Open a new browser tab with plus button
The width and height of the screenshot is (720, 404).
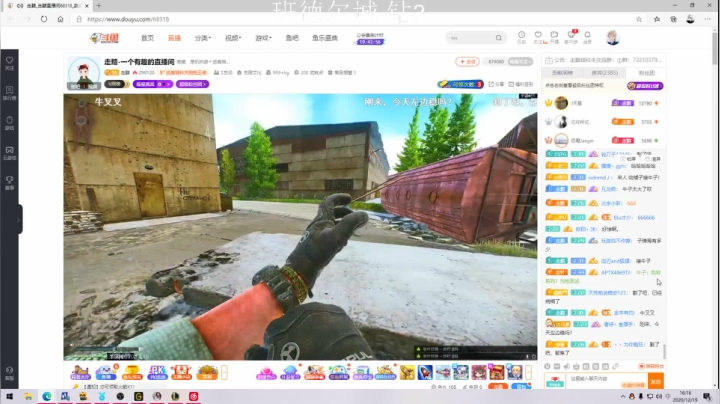click(x=98, y=6)
